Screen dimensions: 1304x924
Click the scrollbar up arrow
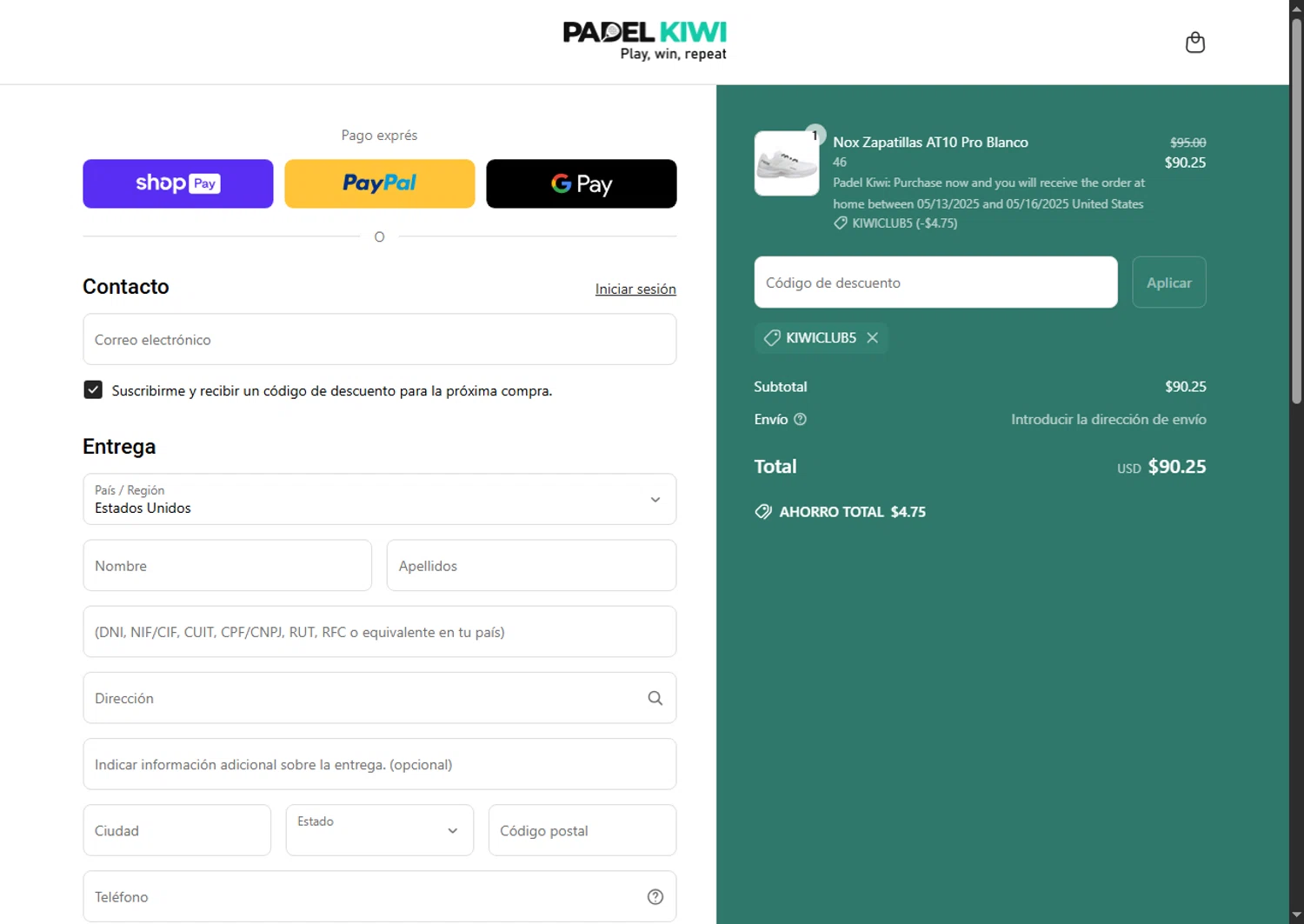[x=1296, y=7]
